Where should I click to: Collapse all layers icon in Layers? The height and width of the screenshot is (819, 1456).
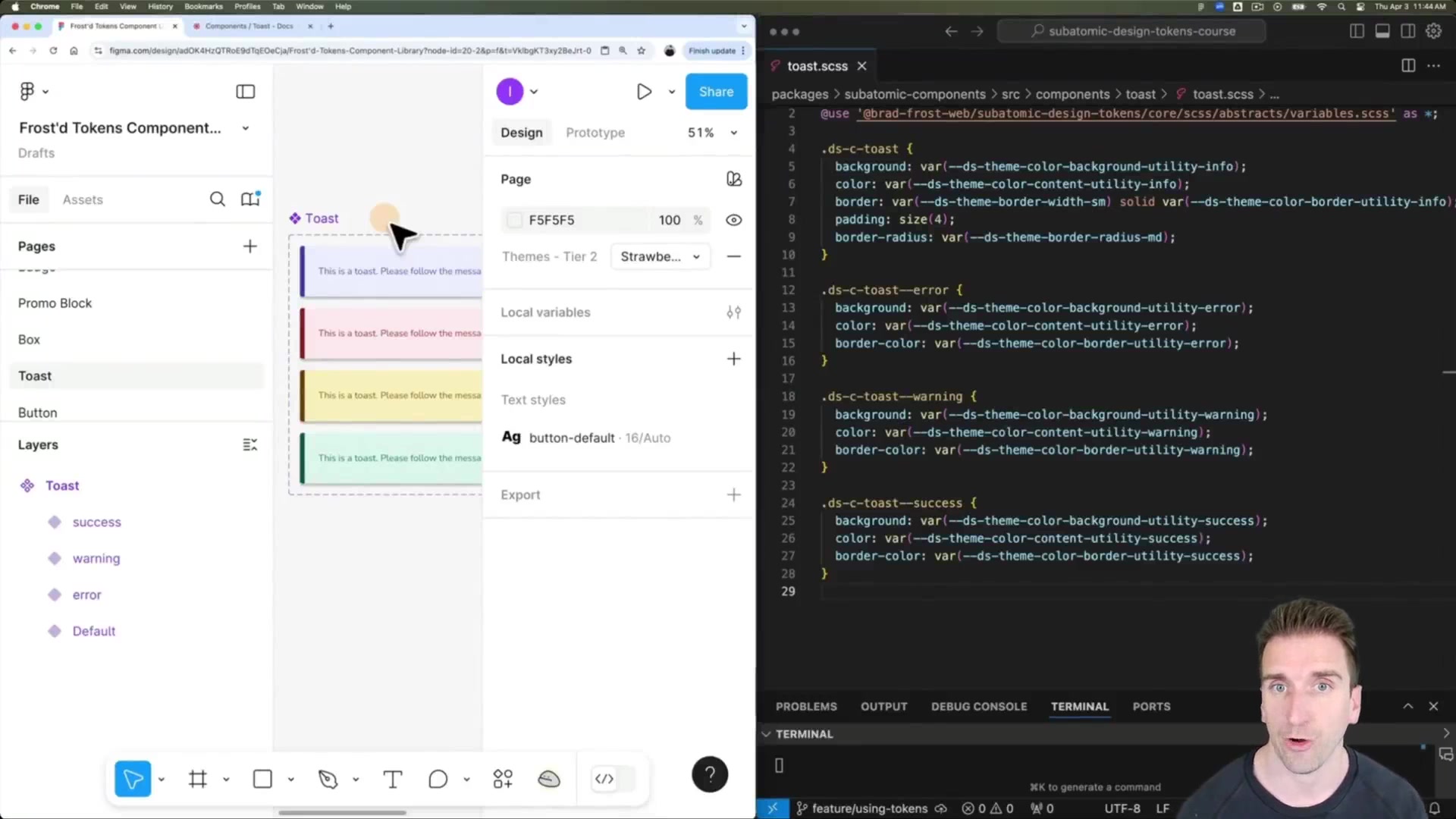(x=249, y=445)
